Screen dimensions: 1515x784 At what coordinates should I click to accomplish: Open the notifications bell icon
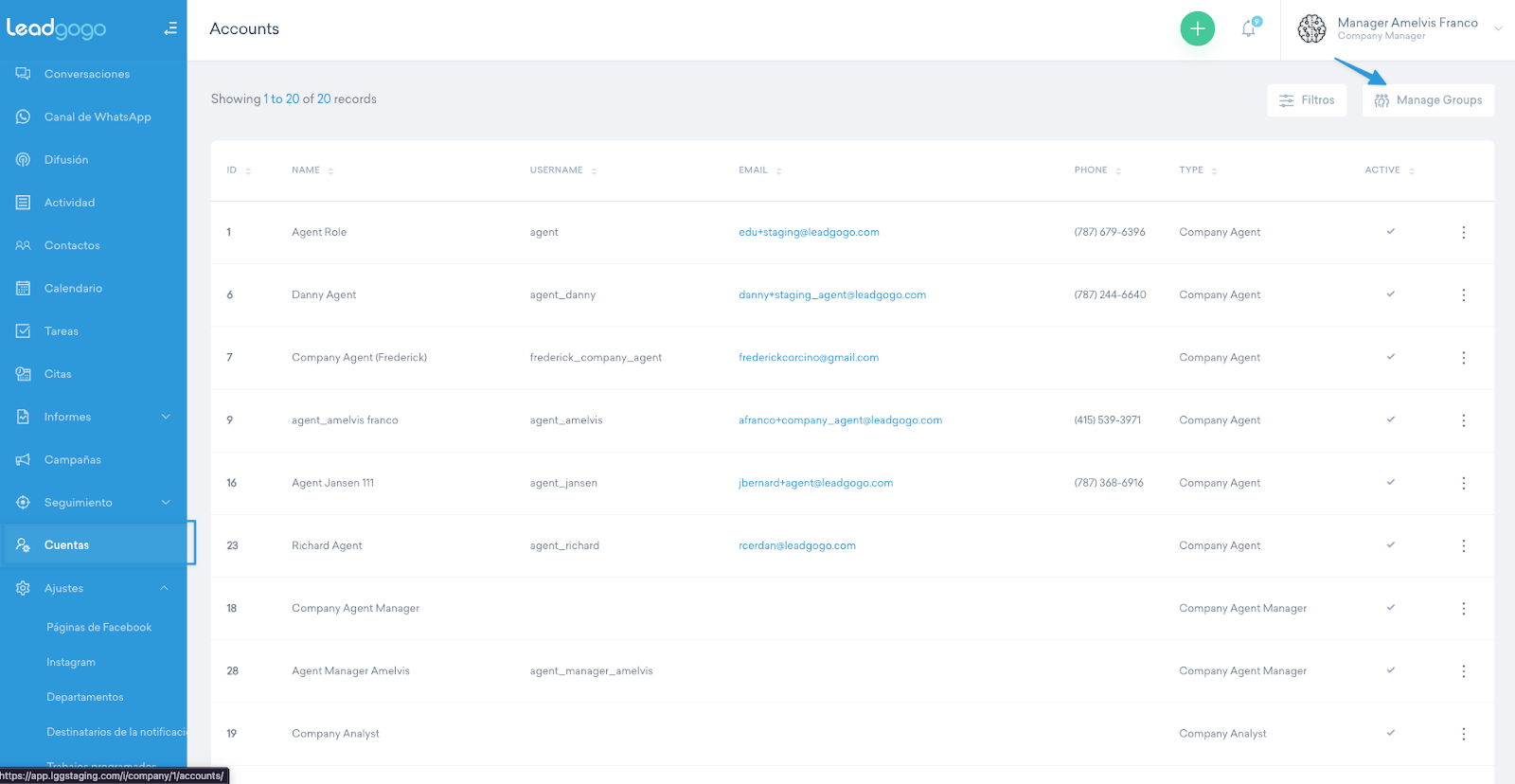pos(1249,28)
